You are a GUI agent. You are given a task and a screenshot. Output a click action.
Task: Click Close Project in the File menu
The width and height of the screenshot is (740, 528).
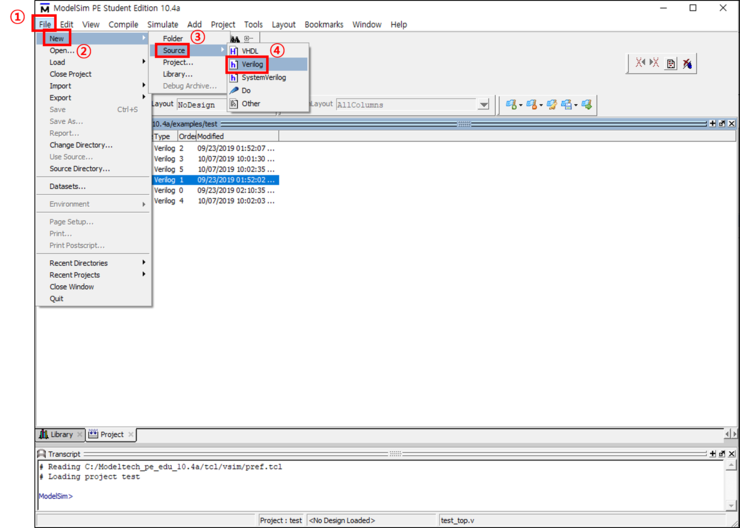(94, 74)
